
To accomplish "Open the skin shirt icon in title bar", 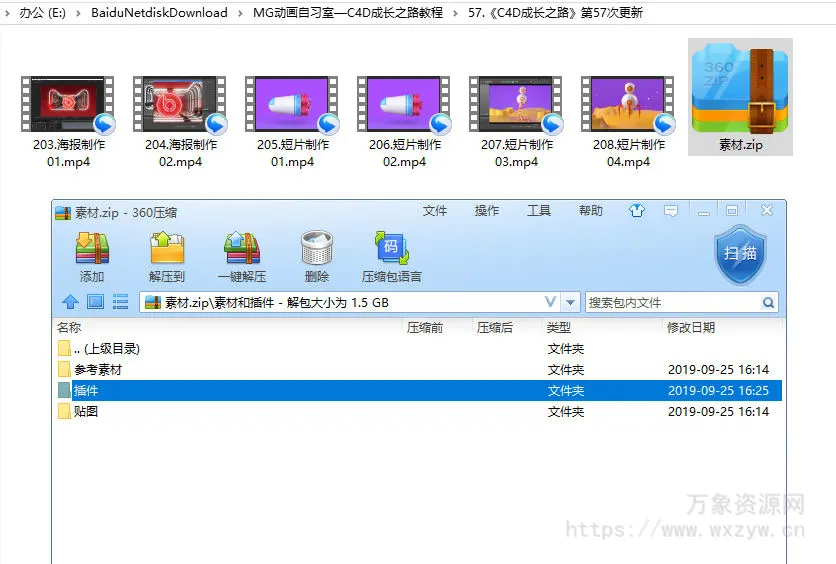I will 637,211.
